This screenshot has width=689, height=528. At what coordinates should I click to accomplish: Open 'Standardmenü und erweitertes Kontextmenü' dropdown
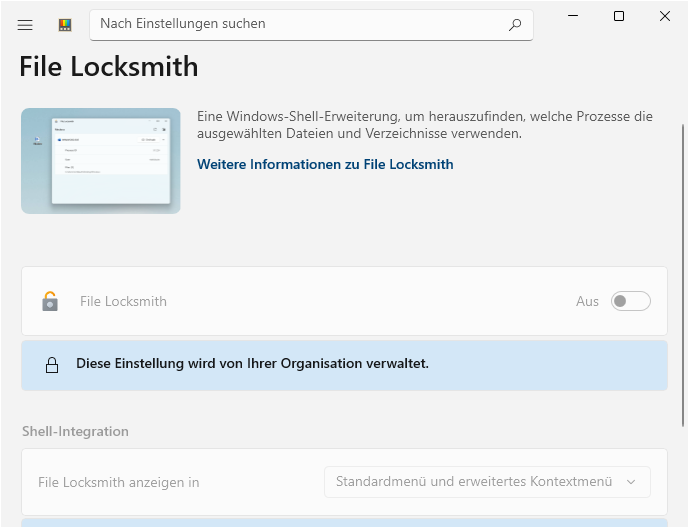tap(487, 482)
